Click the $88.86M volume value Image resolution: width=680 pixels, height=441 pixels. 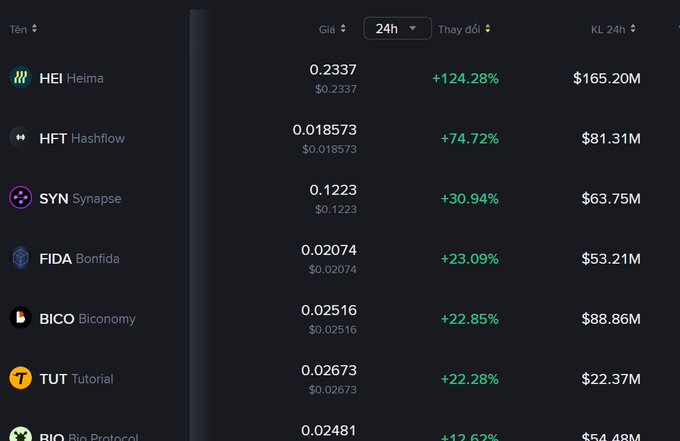click(x=611, y=319)
